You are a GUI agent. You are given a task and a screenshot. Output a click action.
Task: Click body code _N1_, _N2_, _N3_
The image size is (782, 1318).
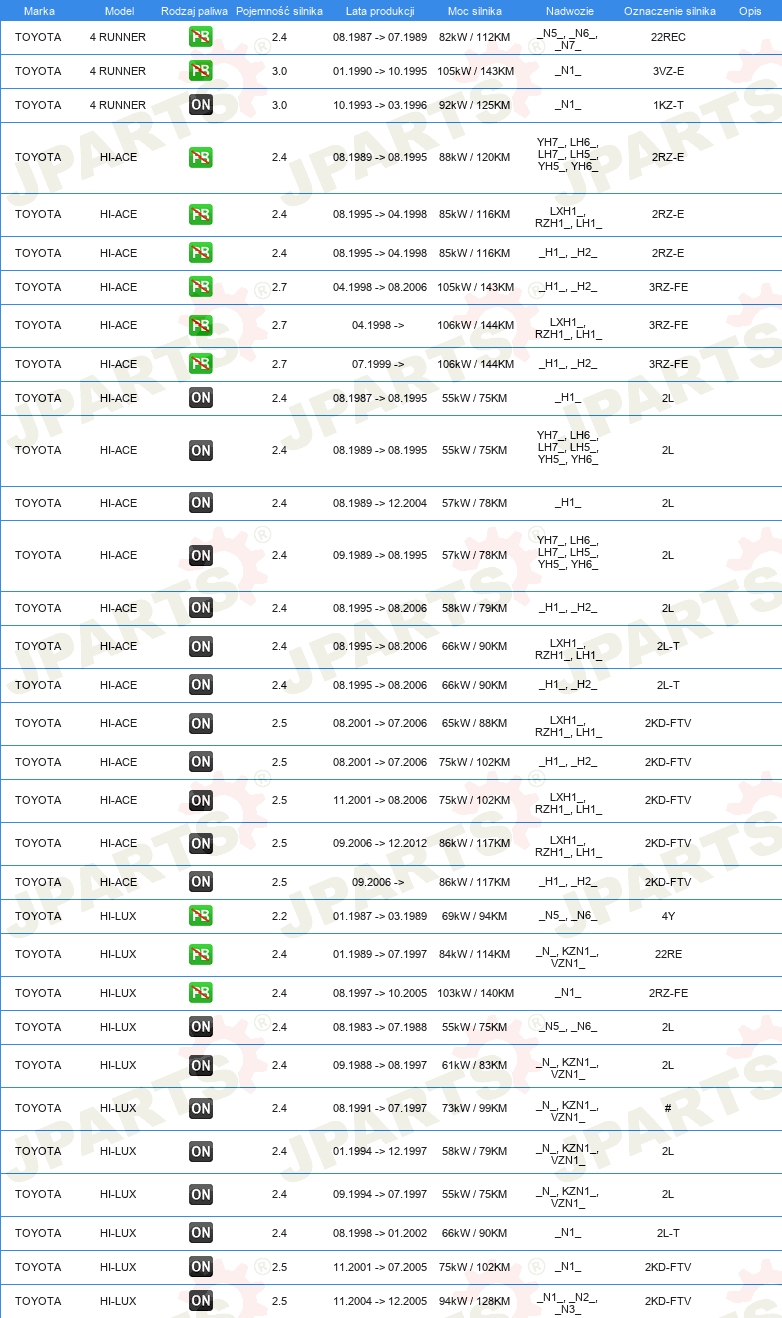[568, 1304]
